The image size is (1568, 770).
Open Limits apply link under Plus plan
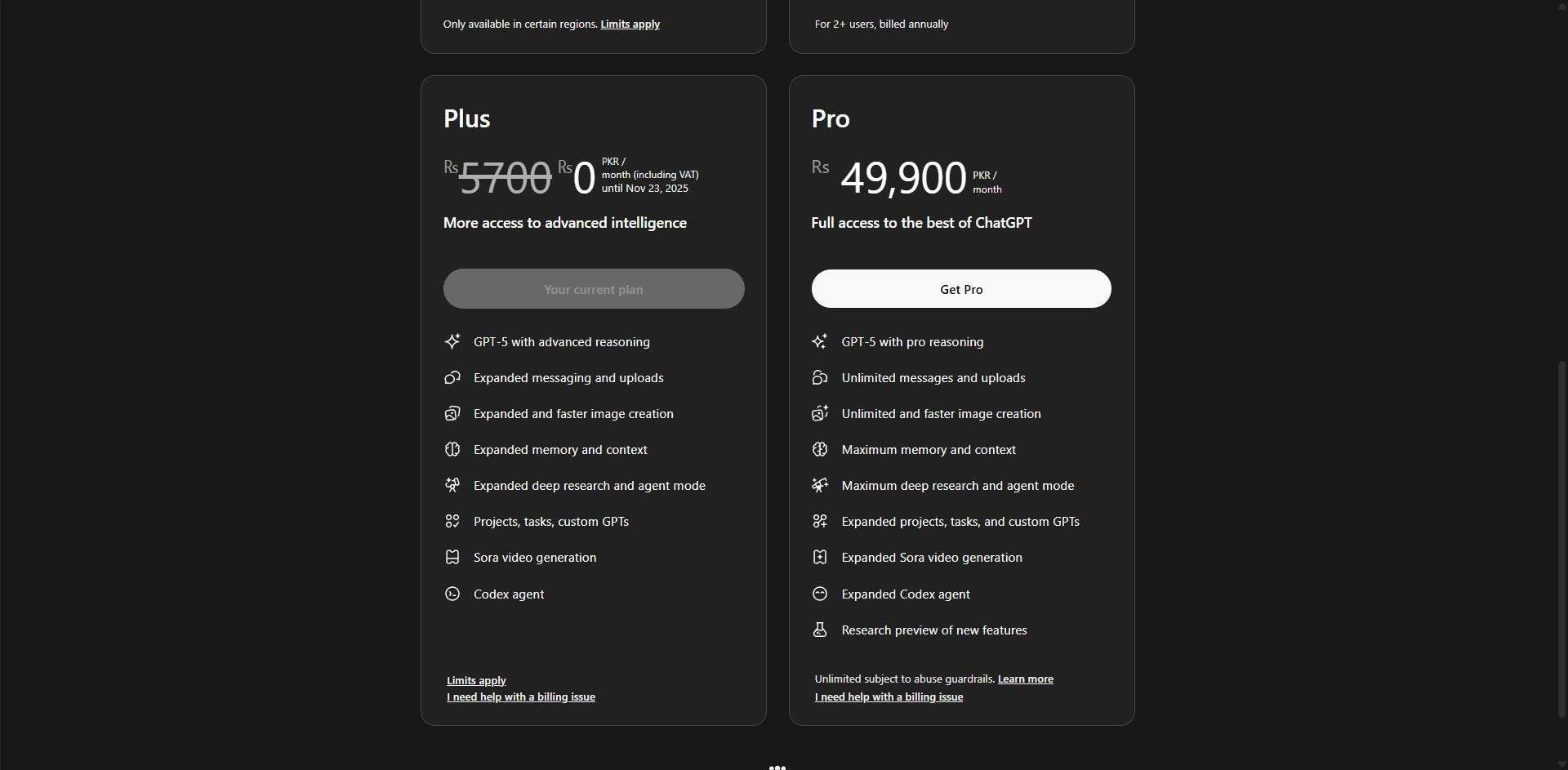(476, 680)
